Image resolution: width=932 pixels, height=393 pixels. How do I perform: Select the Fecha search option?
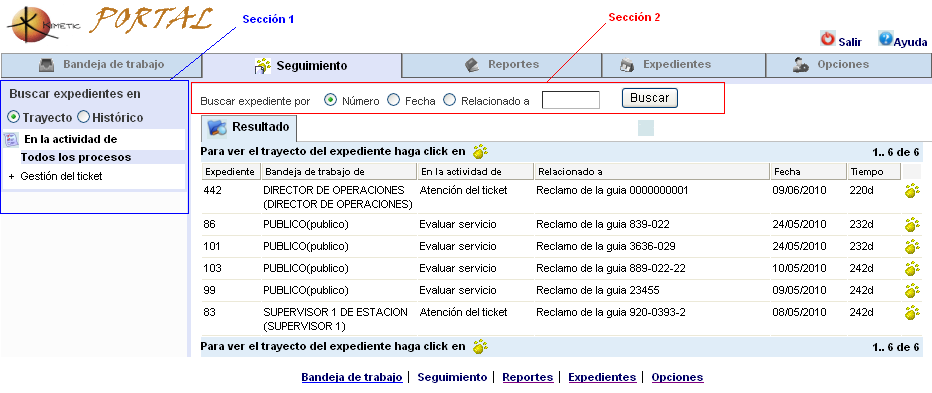[x=393, y=100]
